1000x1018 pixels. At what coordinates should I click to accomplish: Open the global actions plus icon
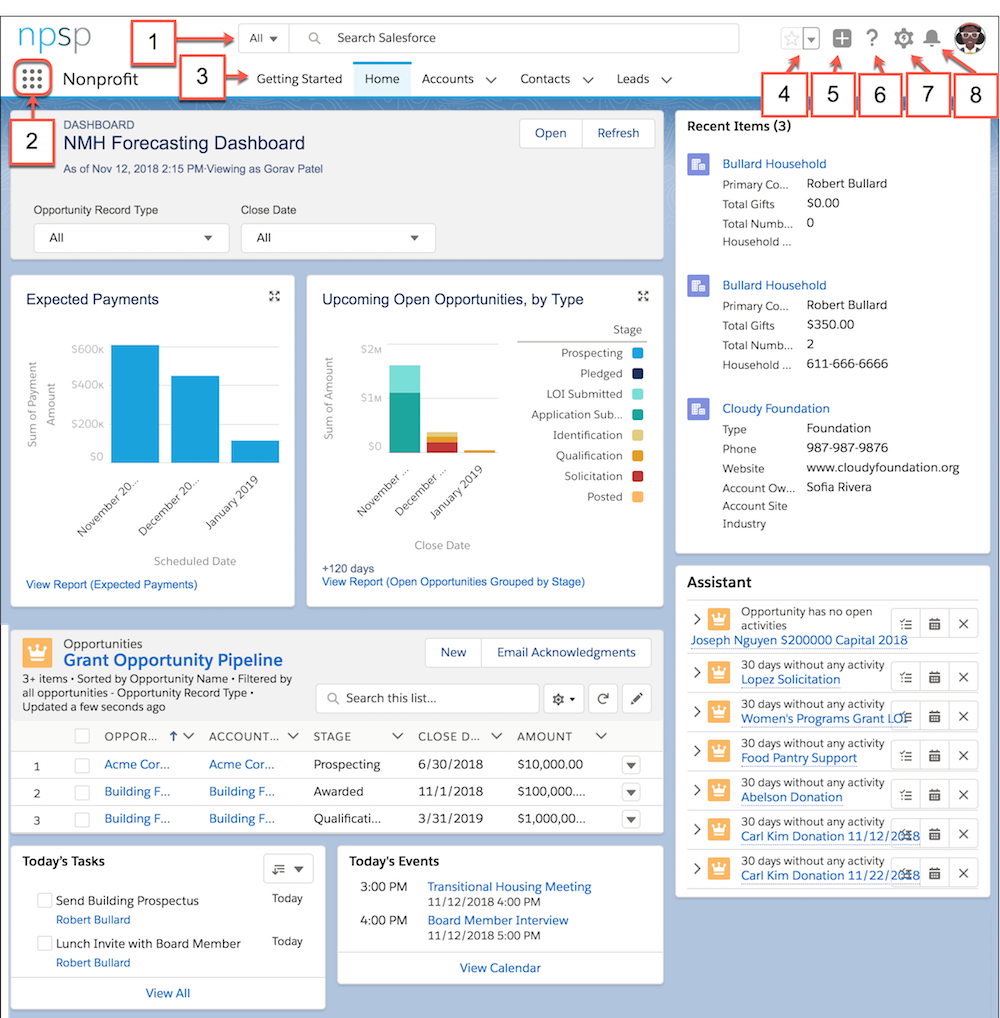pos(842,39)
